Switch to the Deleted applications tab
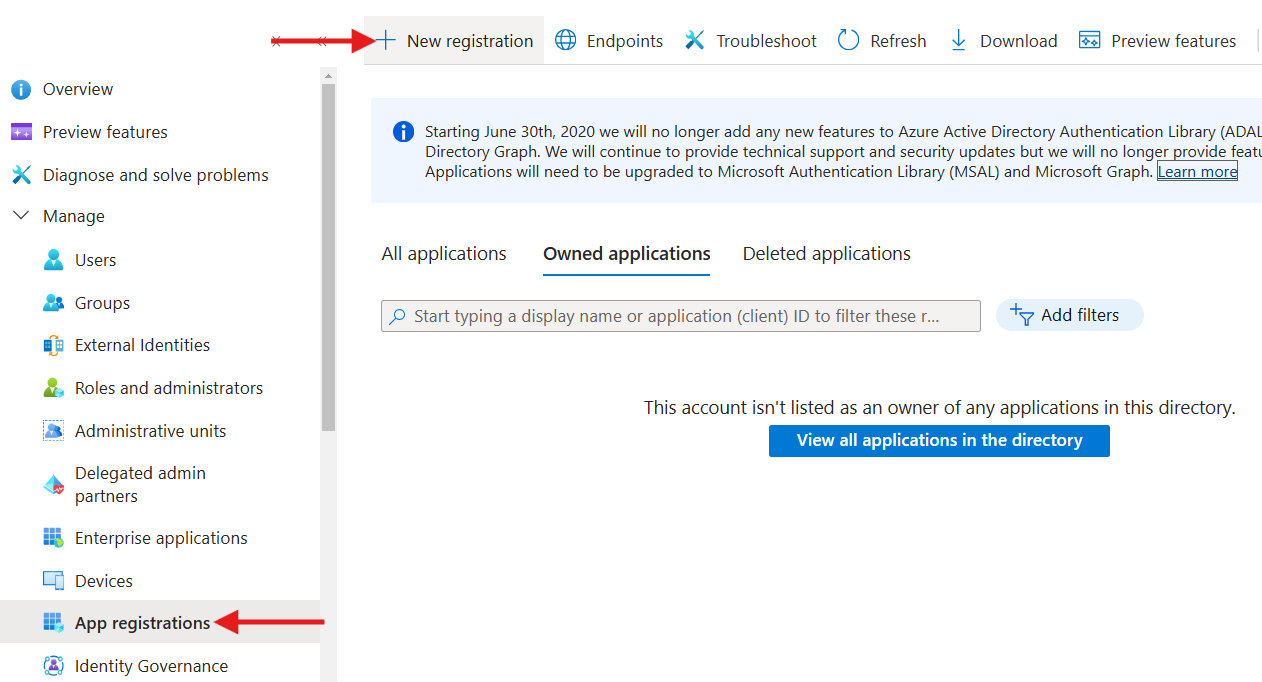 [x=826, y=254]
